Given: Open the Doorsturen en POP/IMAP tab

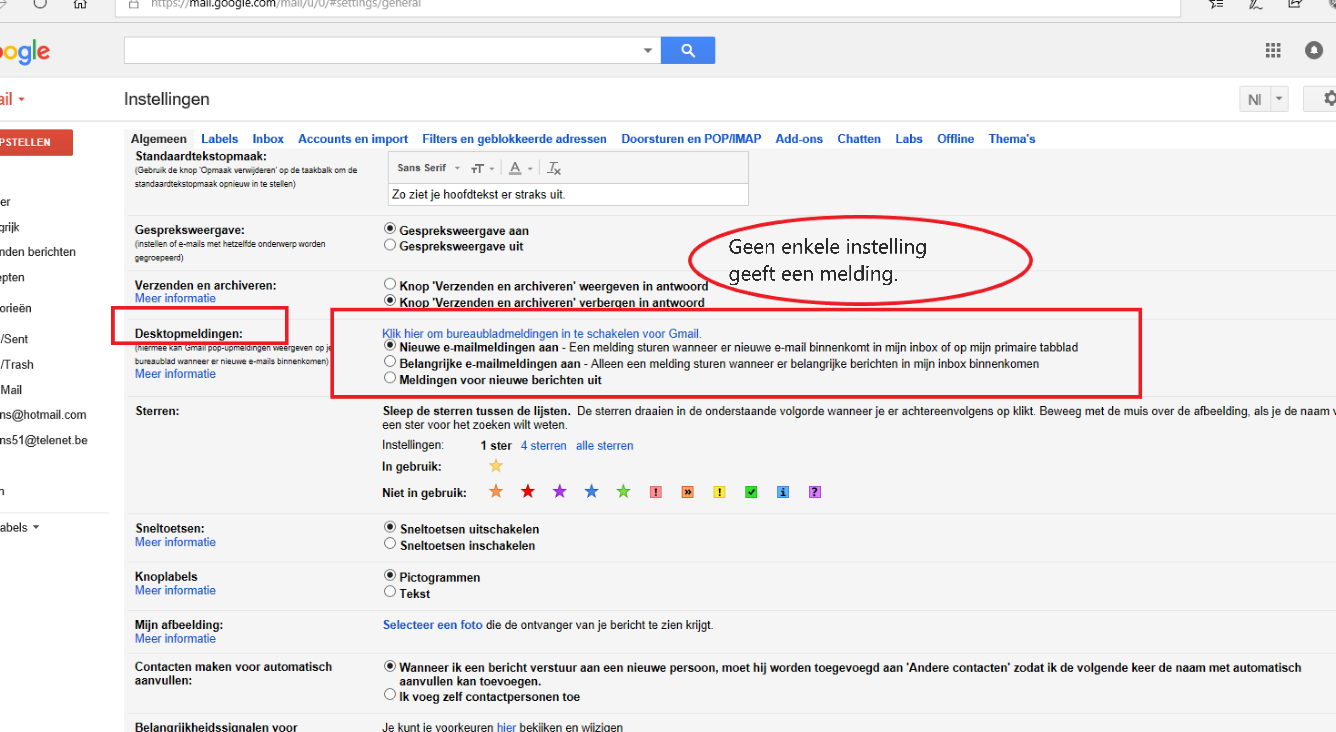Looking at the screenshot, I should click(691, 139).
